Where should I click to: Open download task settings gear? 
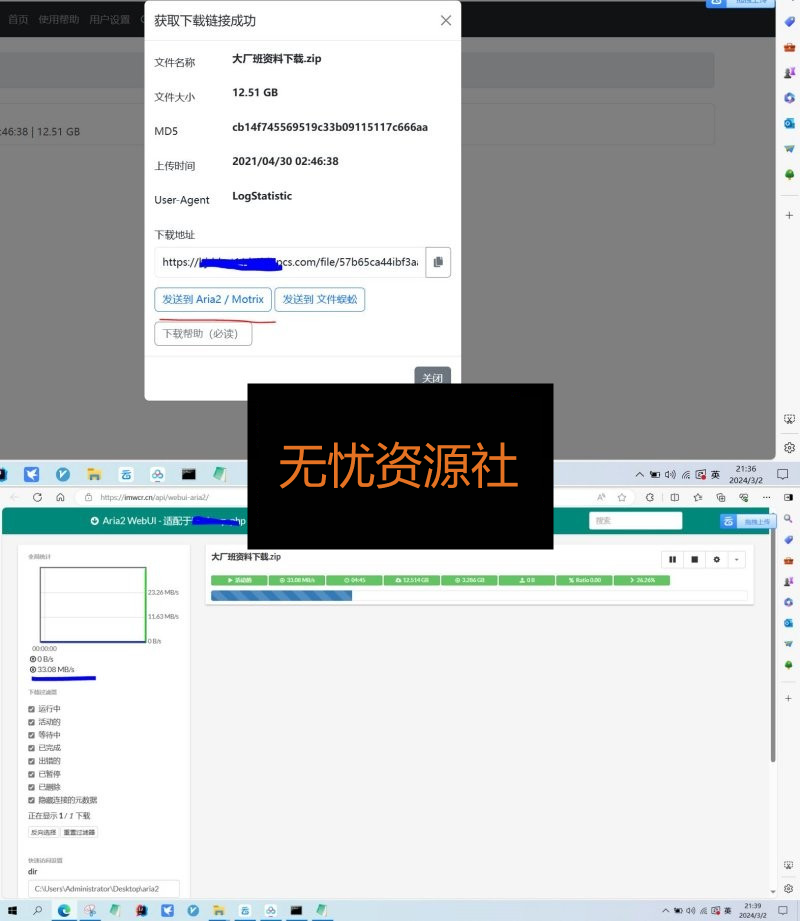pyautogui.click(x=716, y=560)
